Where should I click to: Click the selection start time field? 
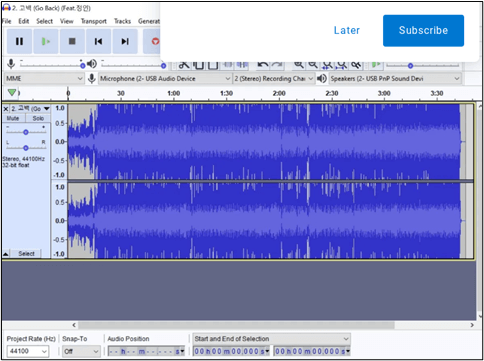click(232, 351)
